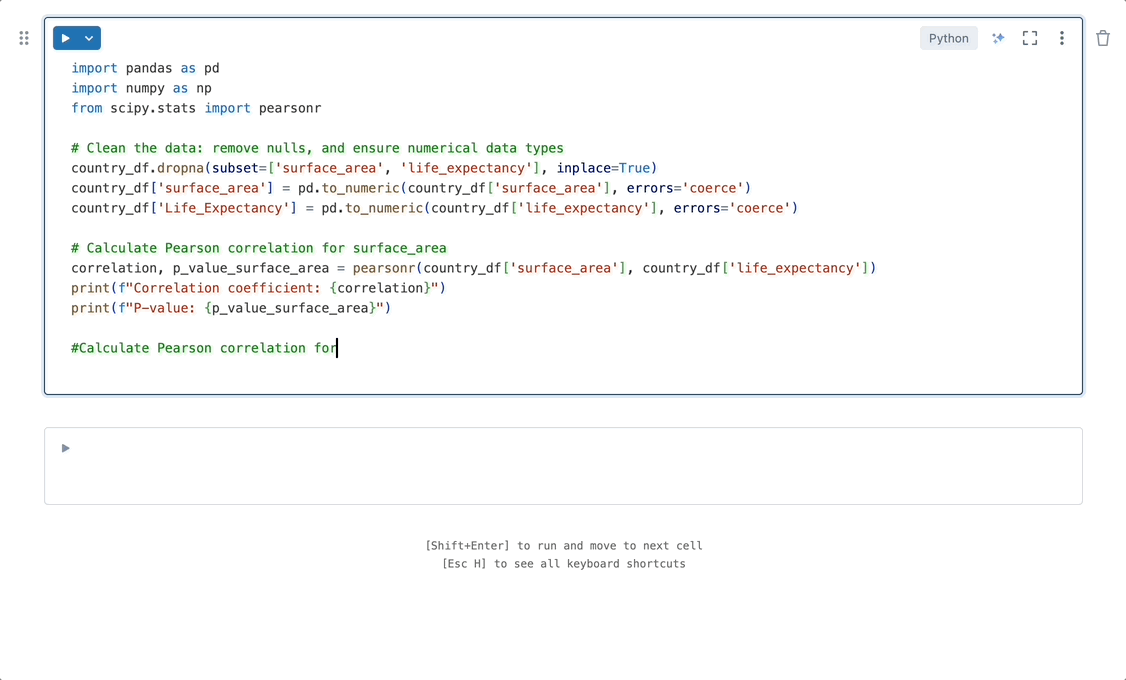Open cell actions via the kebab menu
This screenshot has width=1126, height=680.
tap(1061, 37)
